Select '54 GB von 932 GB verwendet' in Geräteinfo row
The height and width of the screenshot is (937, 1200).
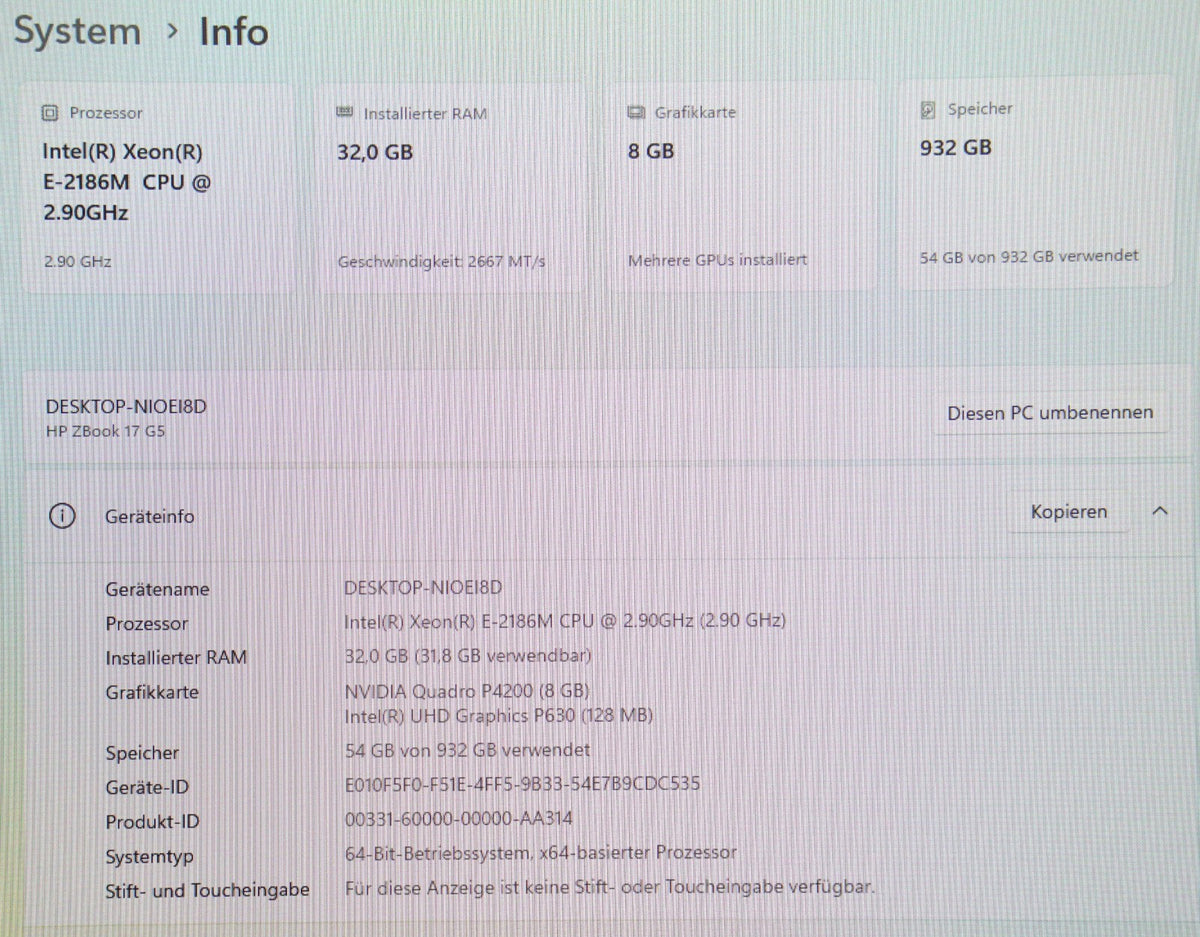pyautogui.click(x=466, y=750)
